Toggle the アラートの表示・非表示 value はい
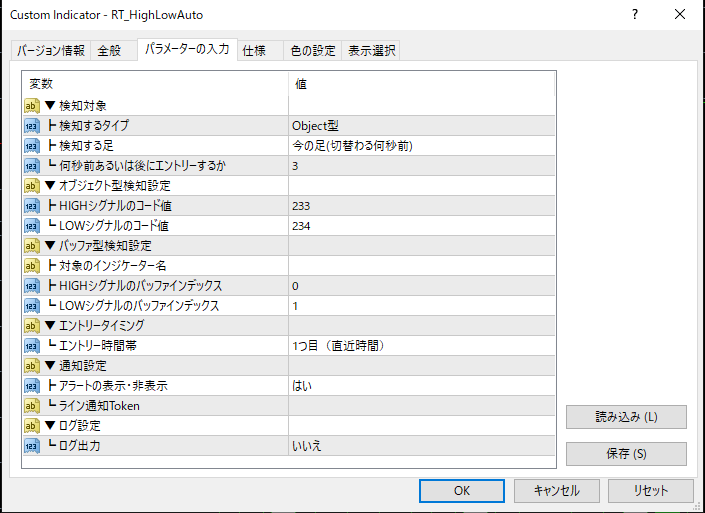Image resolution: width=705 pixels, height=513 pixels. tap(420, 385)
